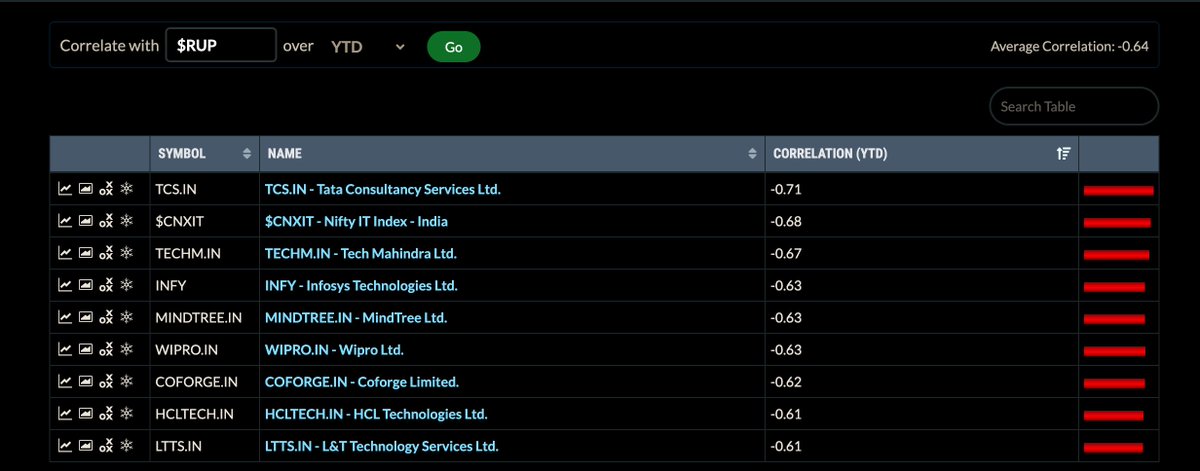
Task: Click the snowflake seasonality icon for LTTS.IN
Action: pos(126,446)
